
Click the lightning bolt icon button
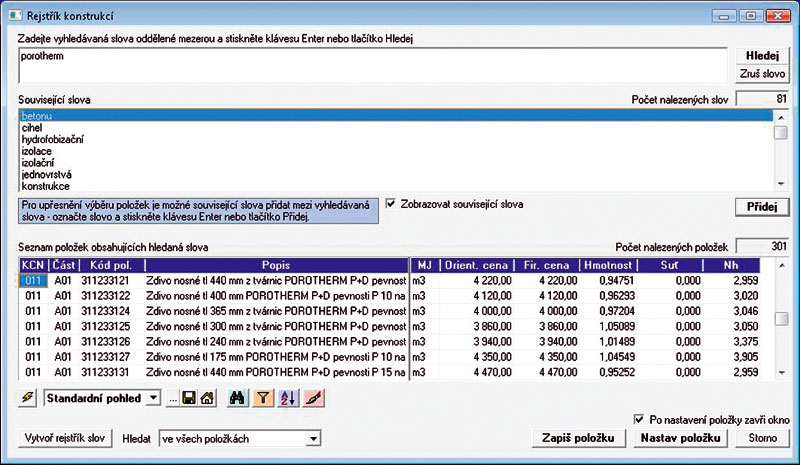click(28, 398)
